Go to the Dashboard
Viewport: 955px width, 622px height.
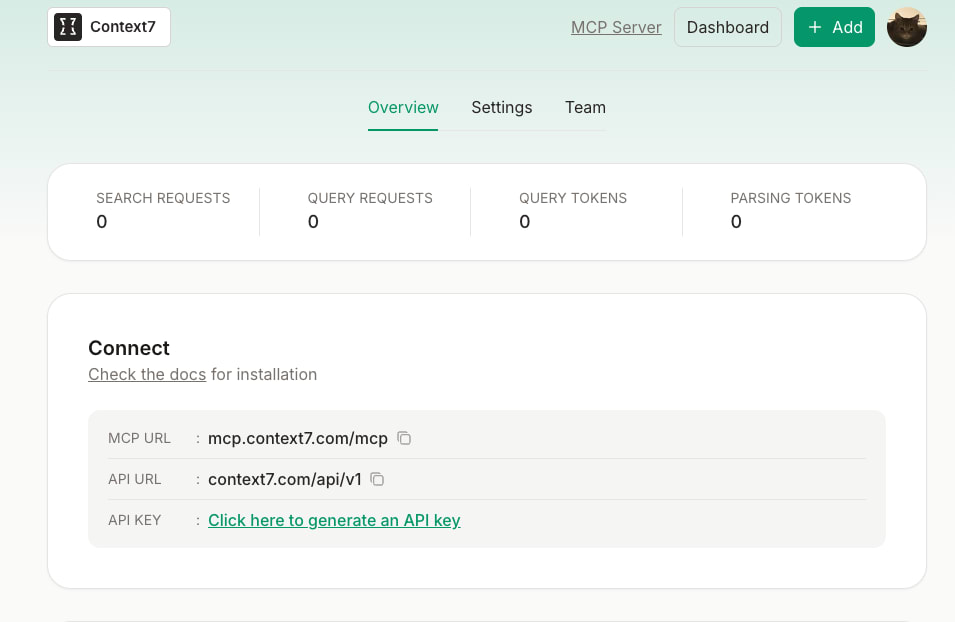[727, 27]
